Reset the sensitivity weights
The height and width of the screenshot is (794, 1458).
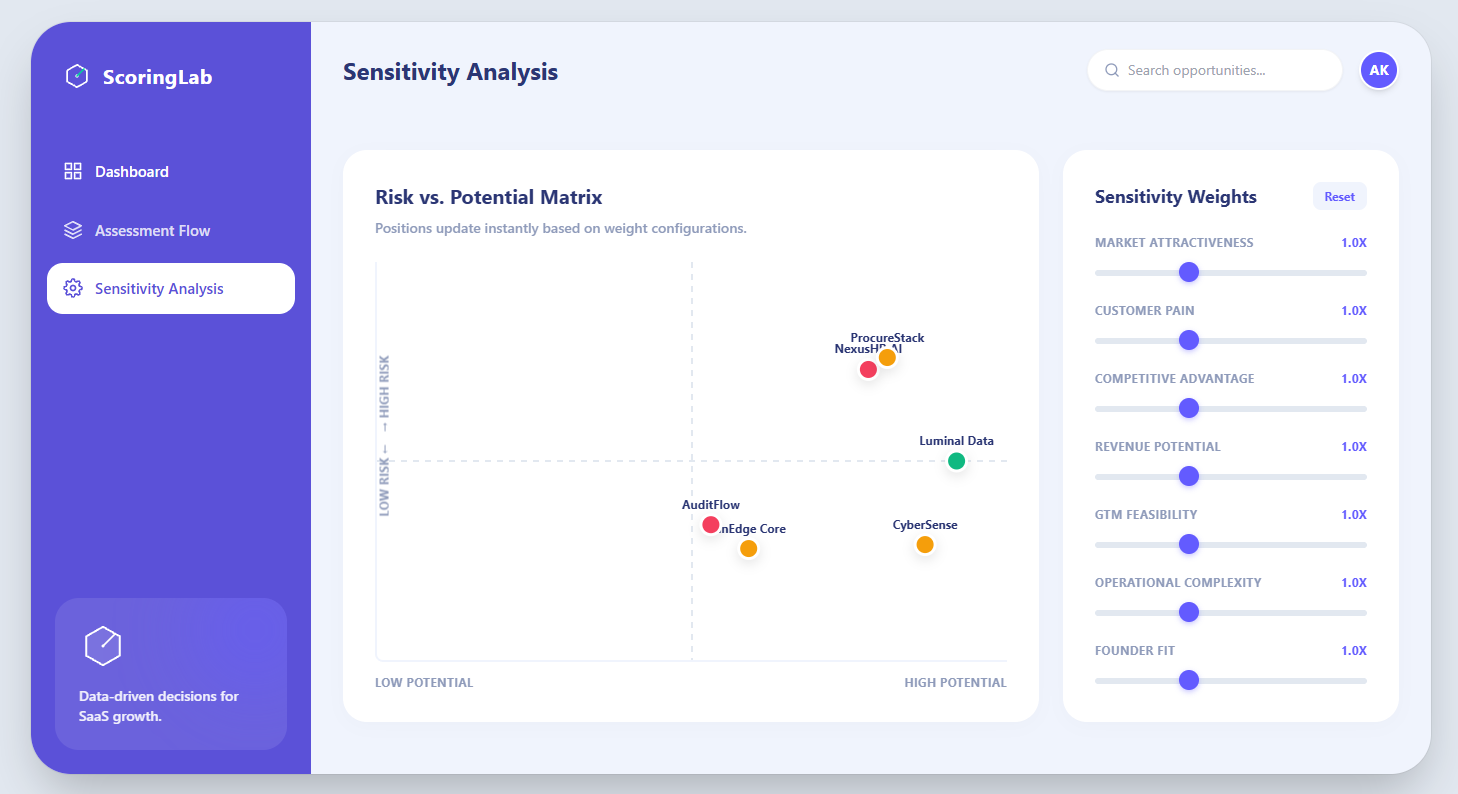coord(1339,197)
